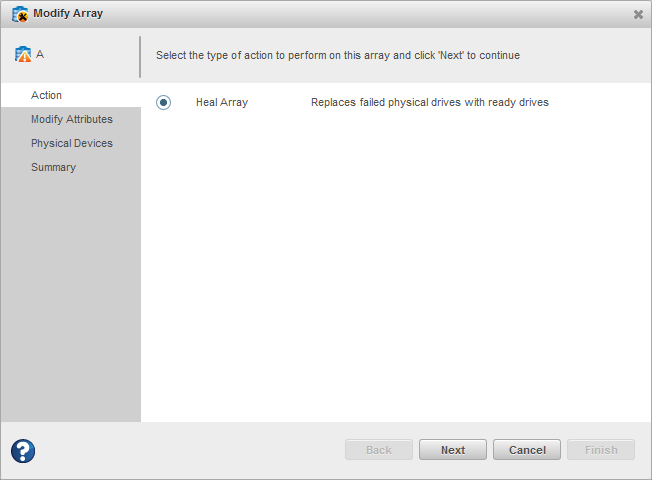652x480 pixels.
Task: Click the instruction text in the header
Action: tap(337, 55)
